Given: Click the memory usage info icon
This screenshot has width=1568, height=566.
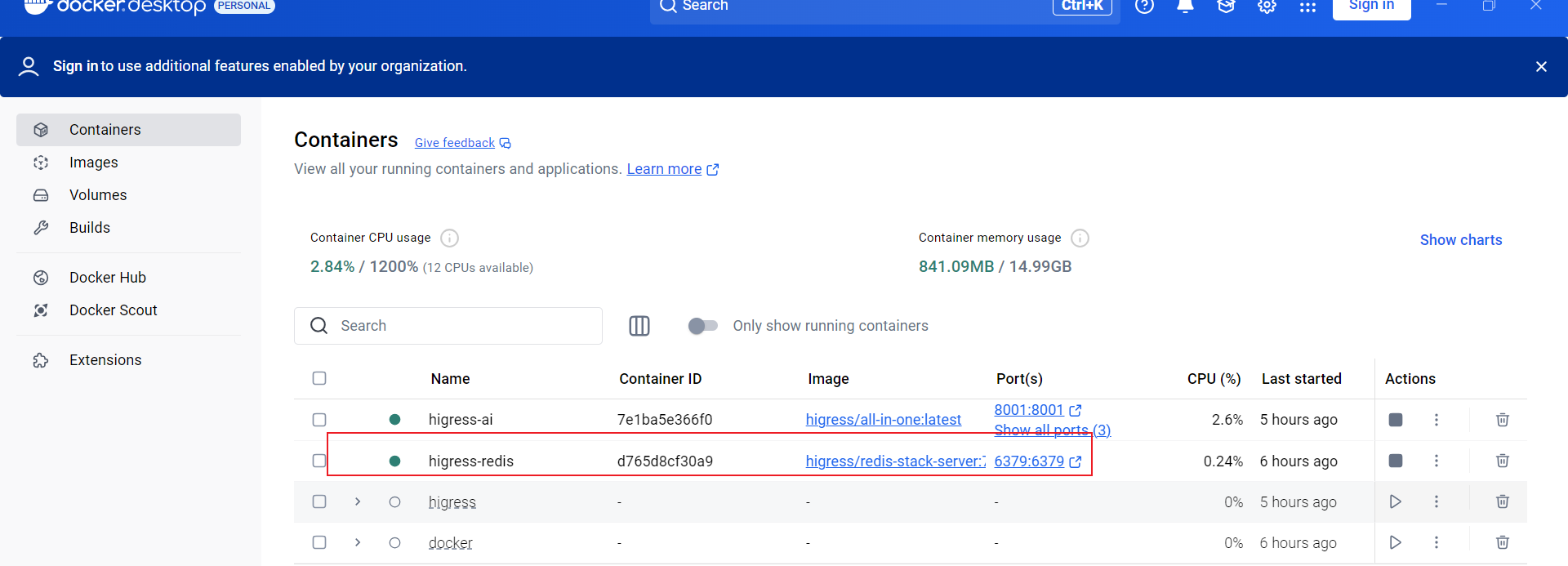Looking at the screenshot, I should (1080, 238).
